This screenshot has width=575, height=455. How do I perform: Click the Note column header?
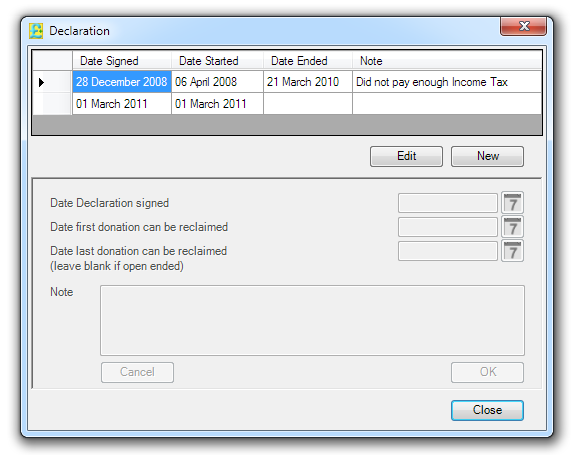click(447, 61)
